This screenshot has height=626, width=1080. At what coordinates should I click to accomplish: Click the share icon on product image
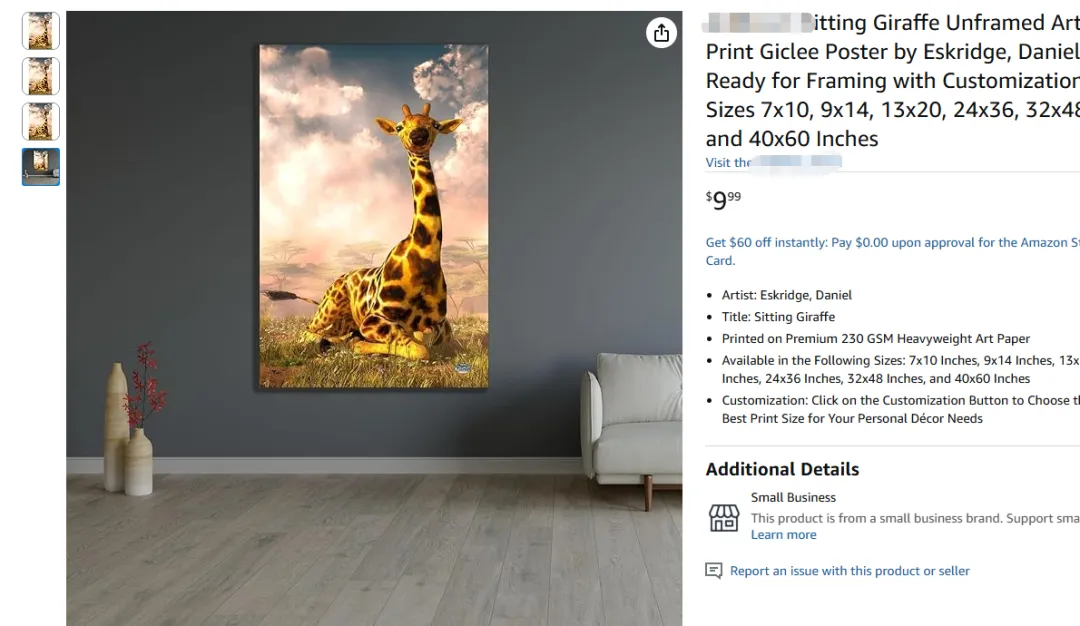(x=661, y=32)
